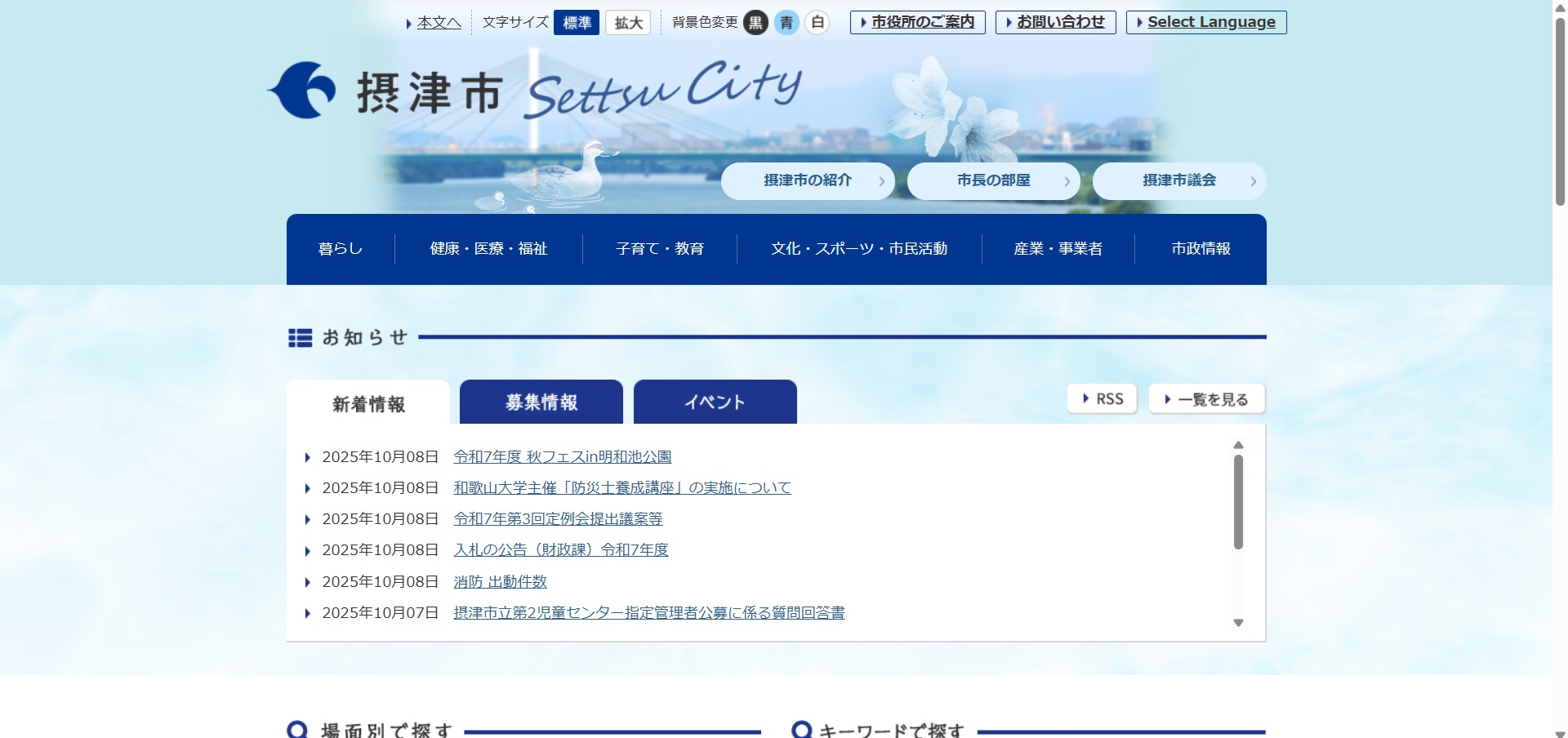
Task: Open 入札の公告（財政課）令和7年度 link
Action: pos(561,550)
